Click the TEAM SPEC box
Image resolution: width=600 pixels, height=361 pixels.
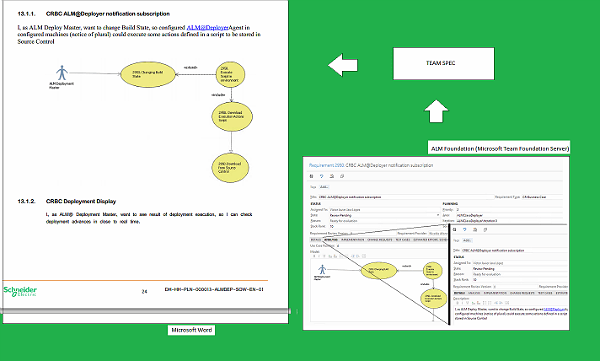tap(444, 64)
